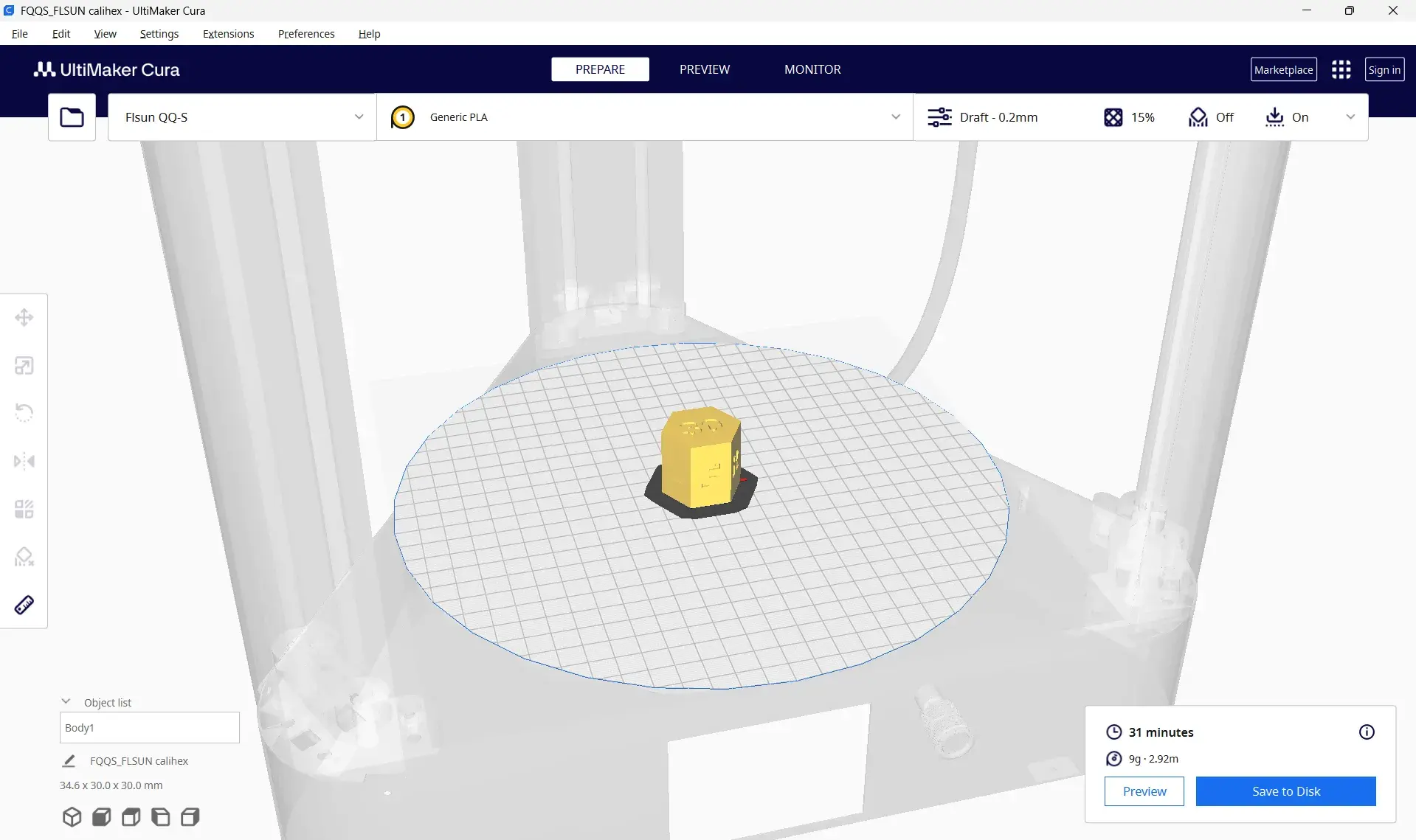Click the 34.6 x 30.0 x 30.0 mm dimensions
1416x840 pixels.
pos(111,785)
